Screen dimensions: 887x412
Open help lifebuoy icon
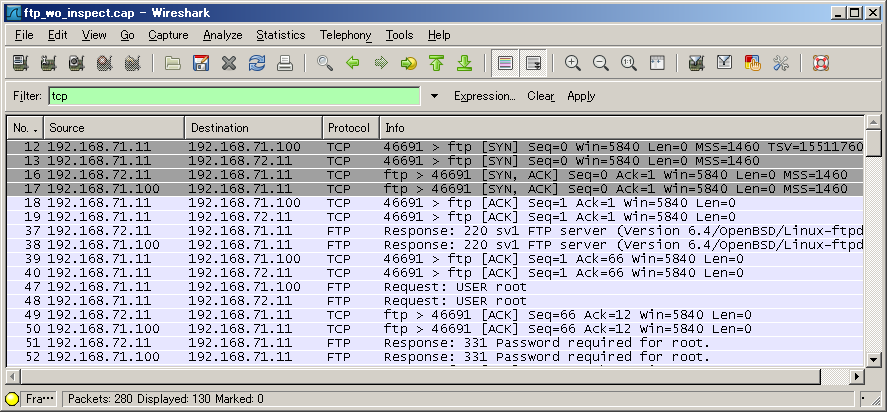821,63
